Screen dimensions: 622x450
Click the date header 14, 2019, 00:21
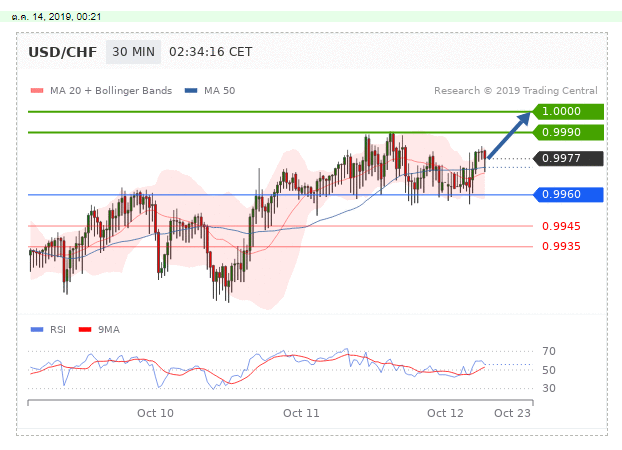(x=56, y=17)
